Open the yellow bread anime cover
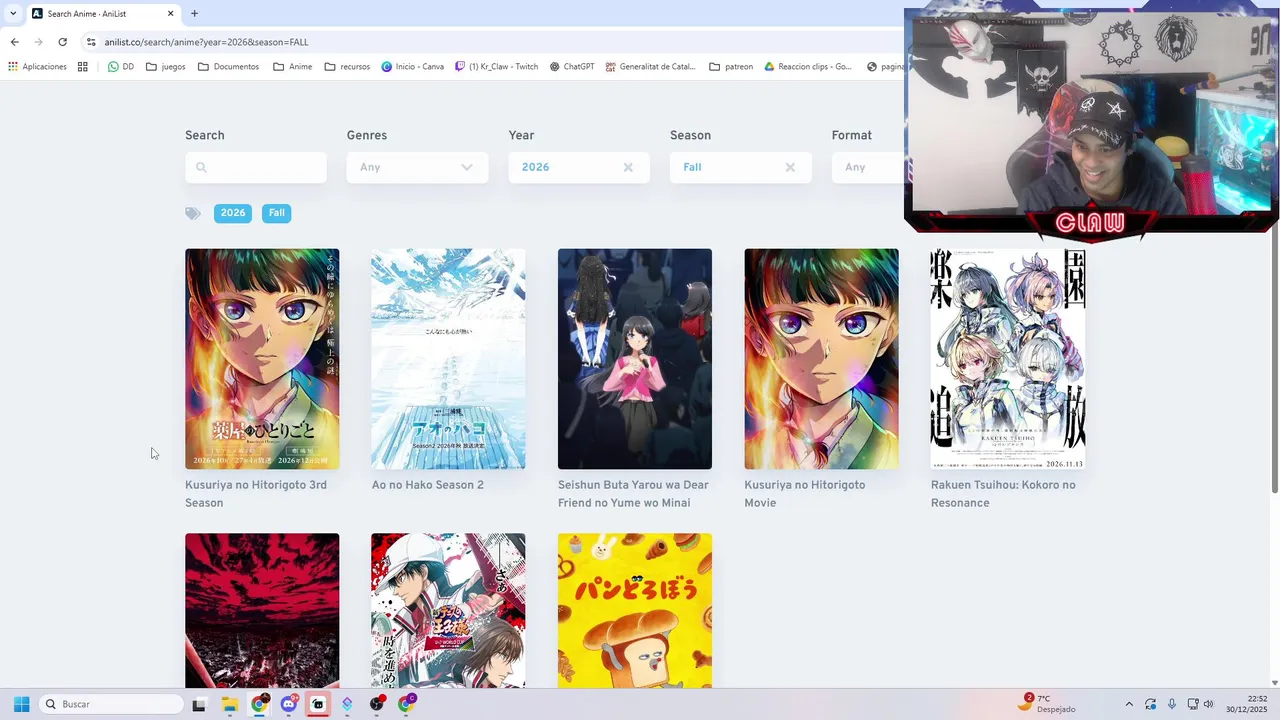The height and width of the screenshot is (720, 1280). click(635, 610)
